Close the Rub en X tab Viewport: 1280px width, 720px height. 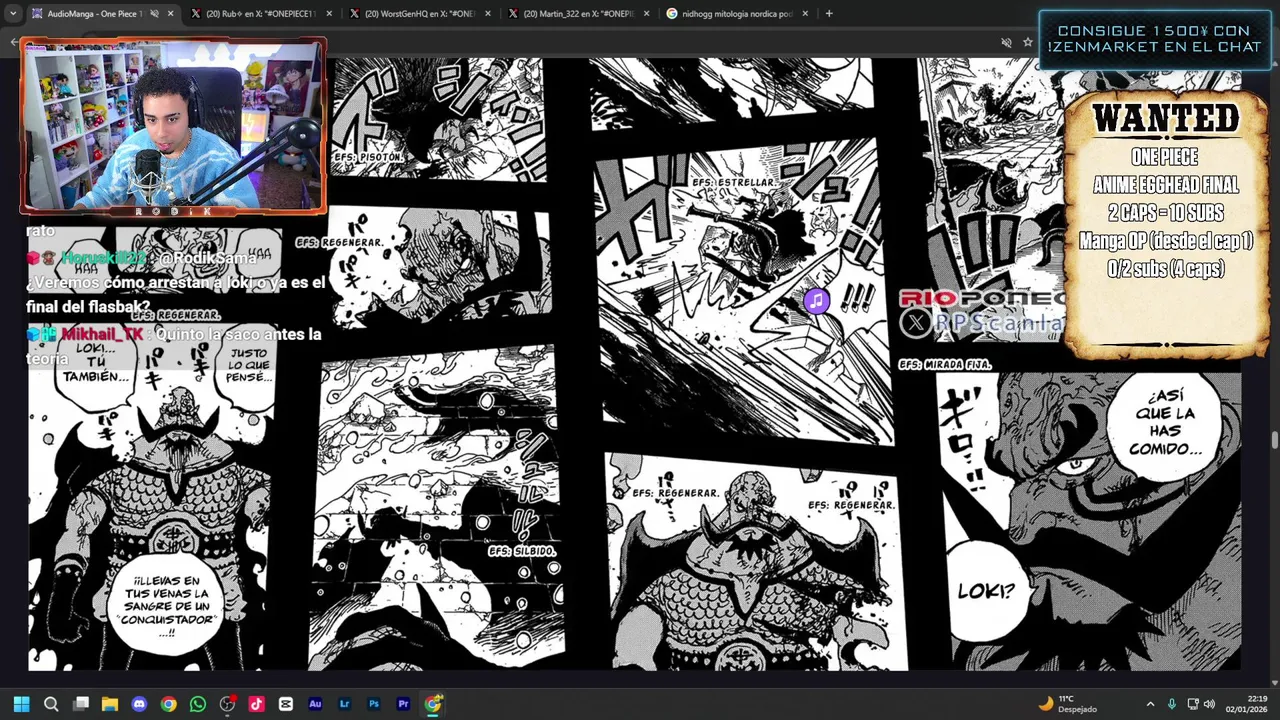[329, 14]
